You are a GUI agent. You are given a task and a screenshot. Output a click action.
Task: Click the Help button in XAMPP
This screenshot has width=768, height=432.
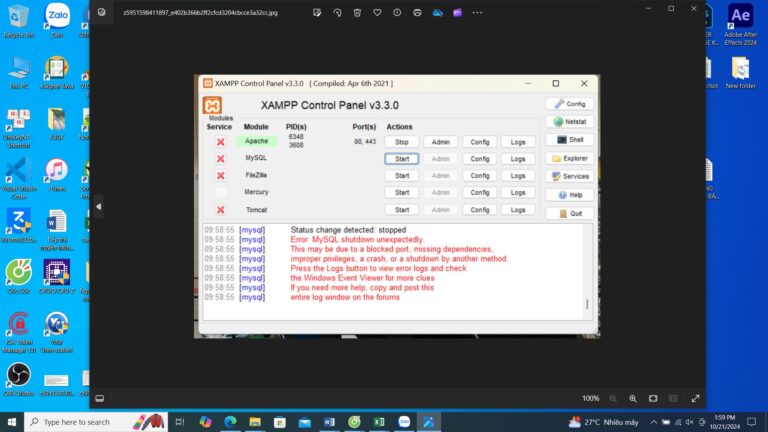[570, 195]
